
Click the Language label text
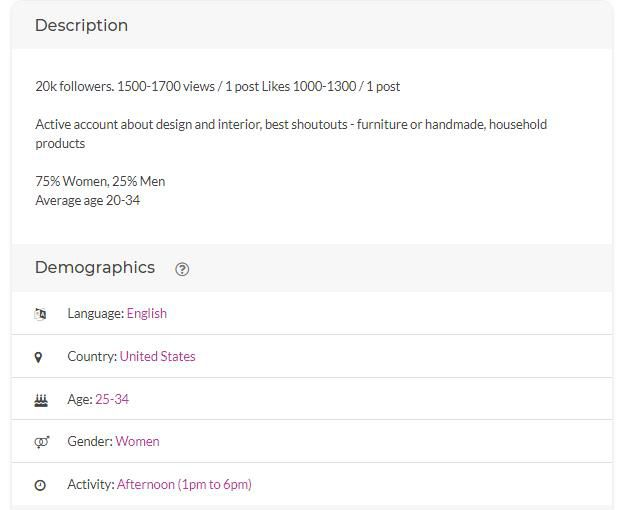pos(96,313)
